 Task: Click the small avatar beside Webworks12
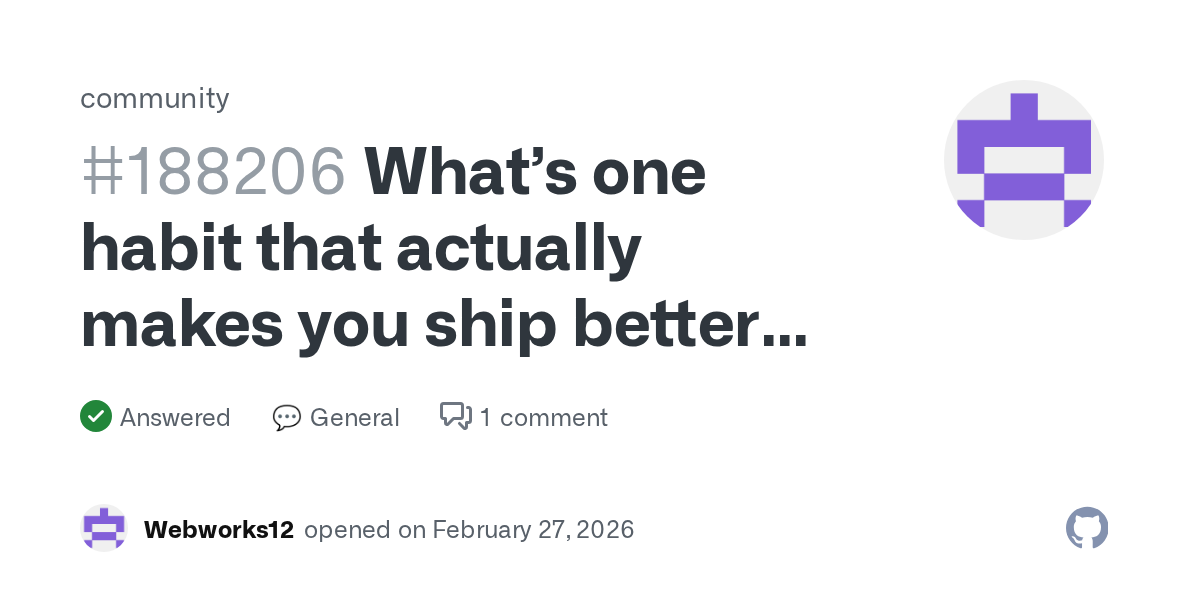click(x=104, y=529)
